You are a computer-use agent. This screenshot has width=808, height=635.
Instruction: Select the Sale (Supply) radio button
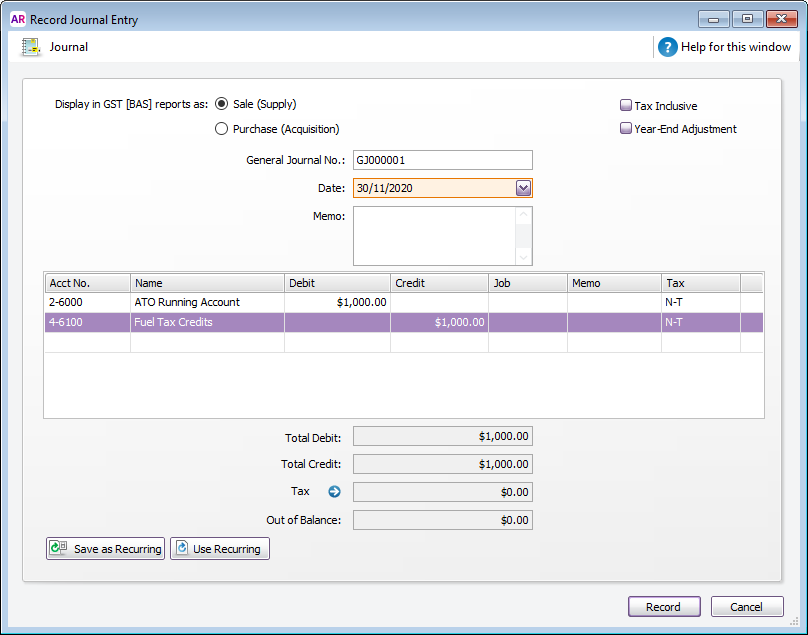221,103
